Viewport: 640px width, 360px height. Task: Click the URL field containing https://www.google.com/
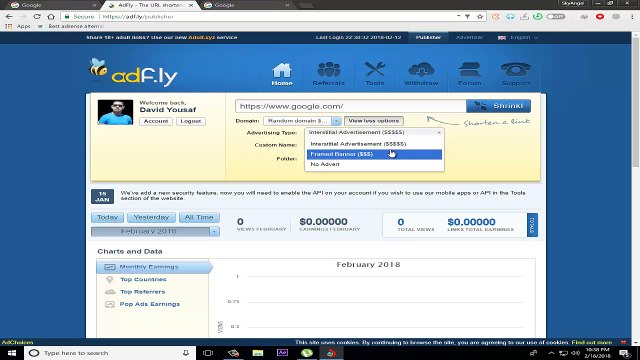tap(351, 106)
